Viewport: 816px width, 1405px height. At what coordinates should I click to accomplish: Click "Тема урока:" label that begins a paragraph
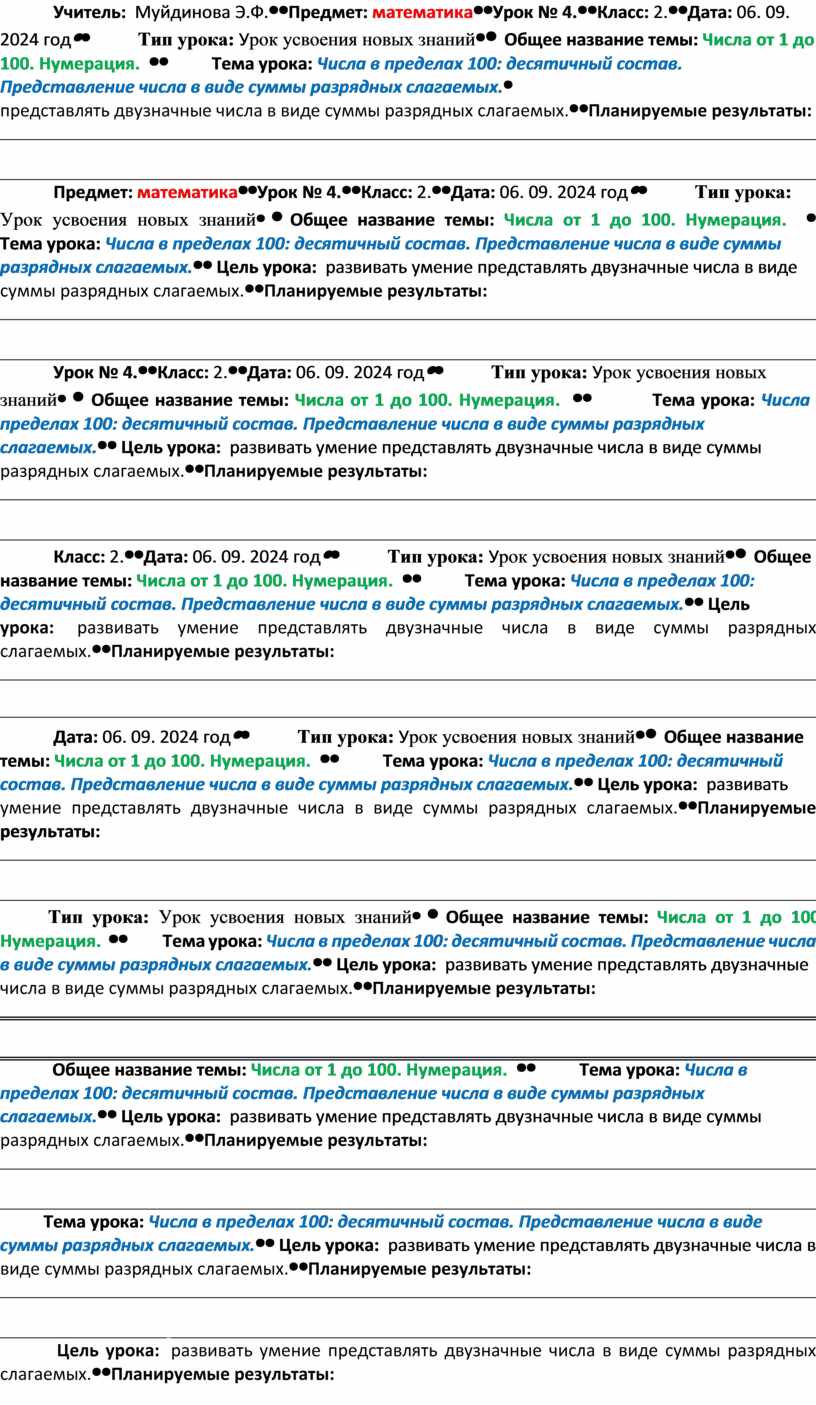[x=94, y=1222]
